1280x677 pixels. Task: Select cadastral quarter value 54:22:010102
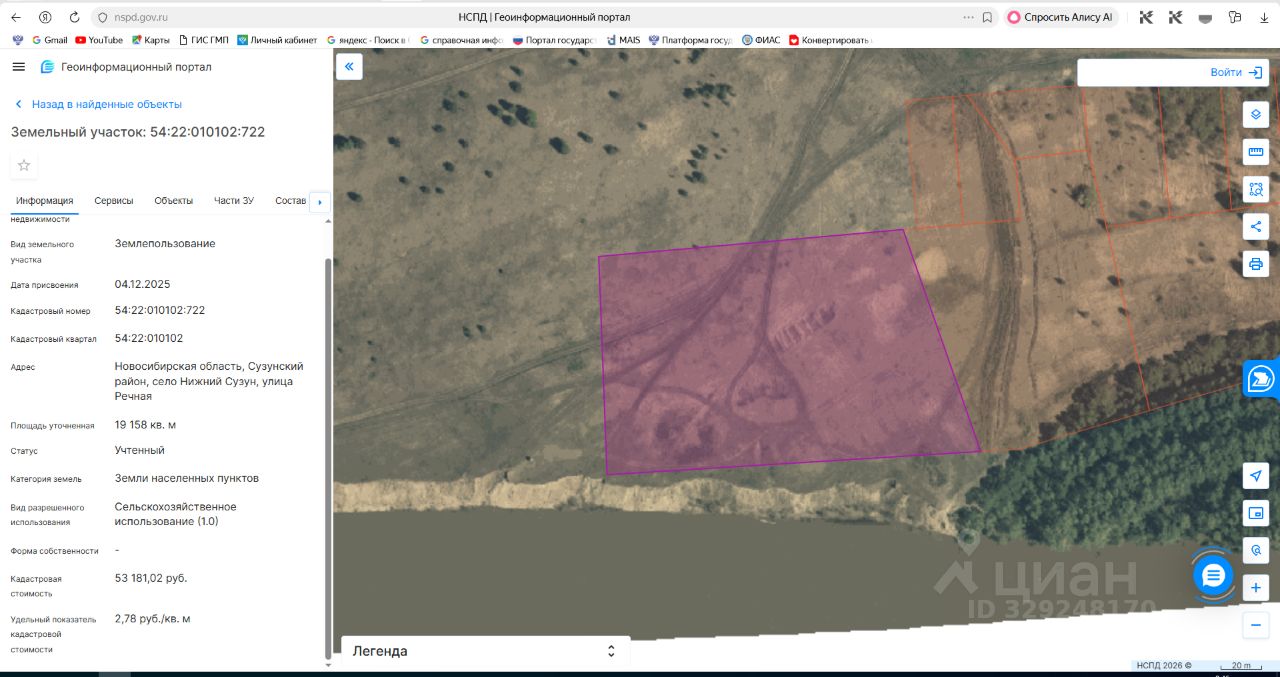(x=149, y=338)
